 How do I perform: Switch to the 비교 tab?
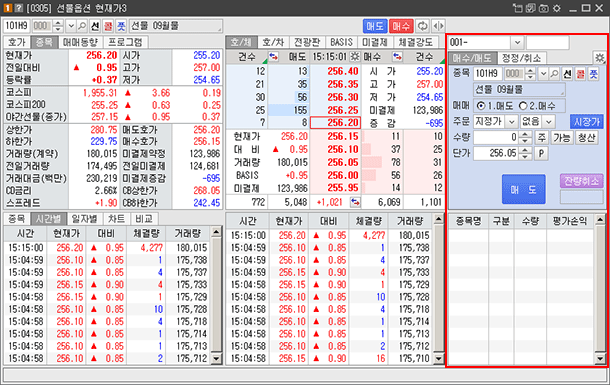coord(144,219)
